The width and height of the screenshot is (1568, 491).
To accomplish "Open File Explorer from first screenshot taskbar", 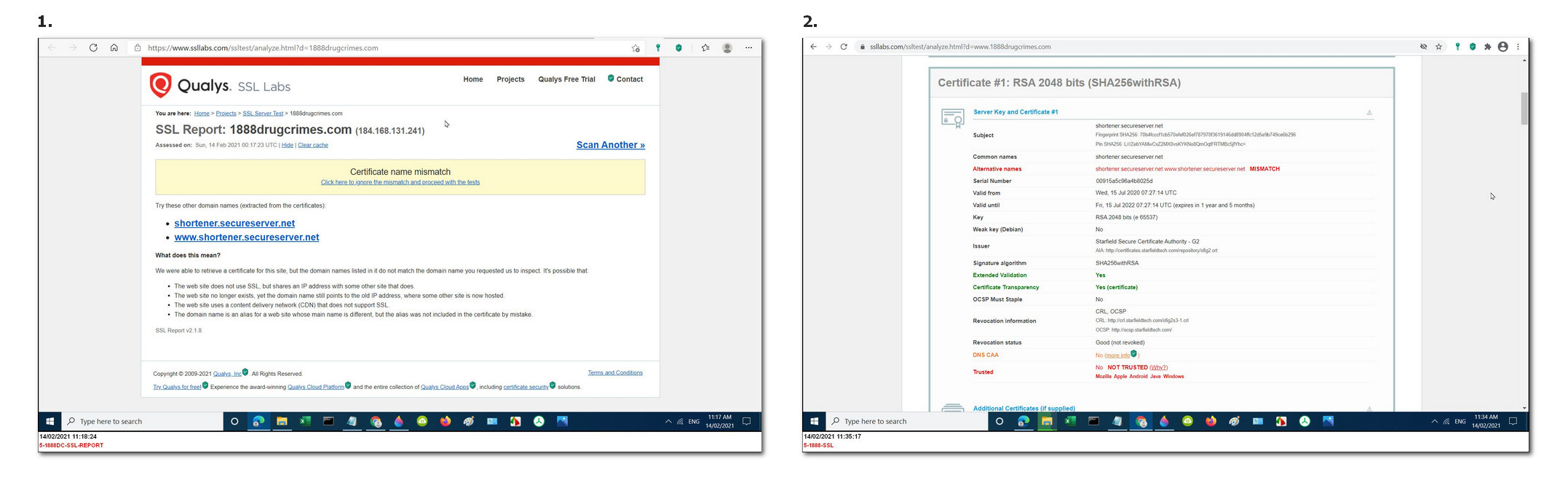I will click(282, 421).
